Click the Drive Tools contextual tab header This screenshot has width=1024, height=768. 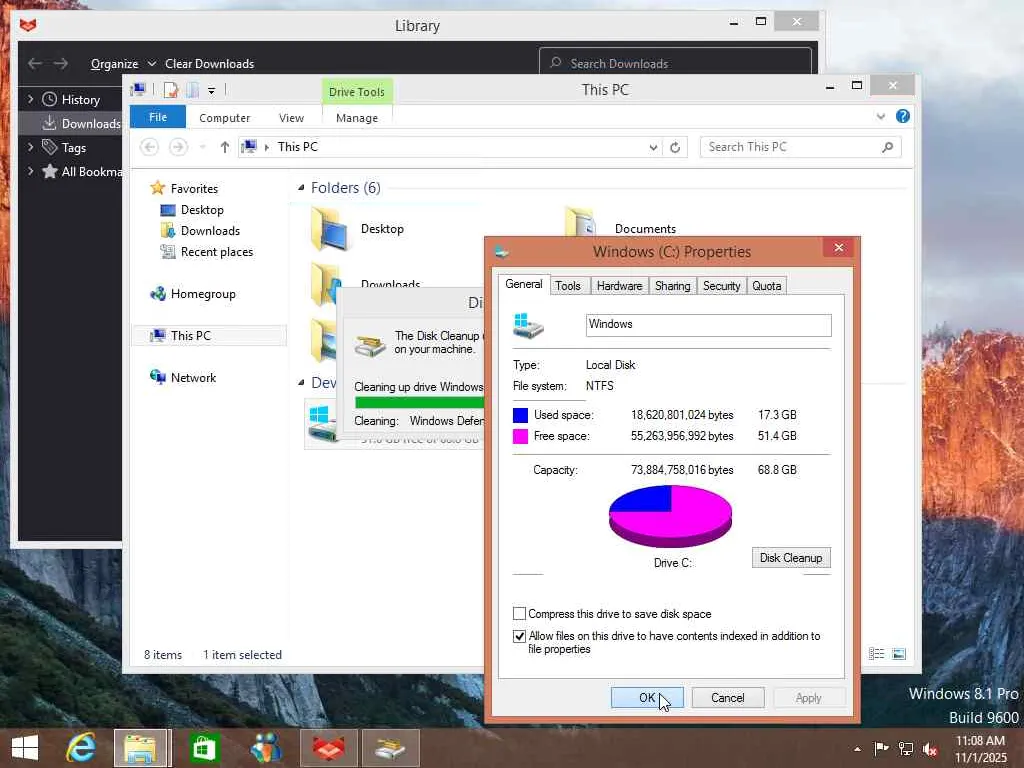click(357, 91)
